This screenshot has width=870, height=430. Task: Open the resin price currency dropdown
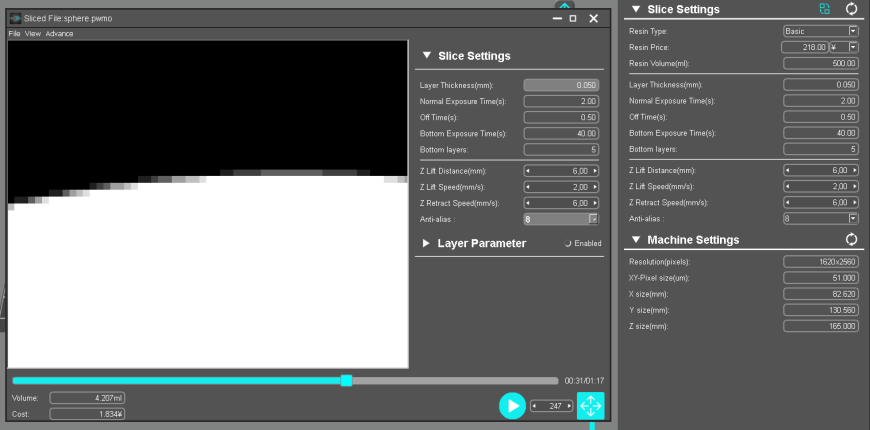pyautogui.click(x=853, y=47)
